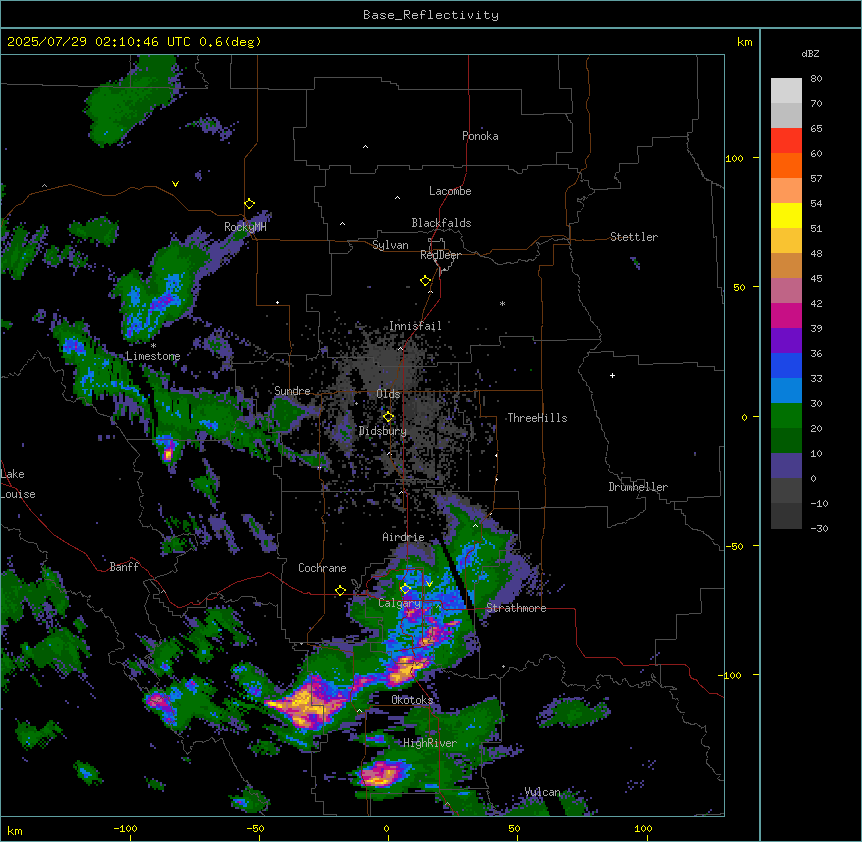
Task: Click the Didsbury label
Action: point(383,431)
